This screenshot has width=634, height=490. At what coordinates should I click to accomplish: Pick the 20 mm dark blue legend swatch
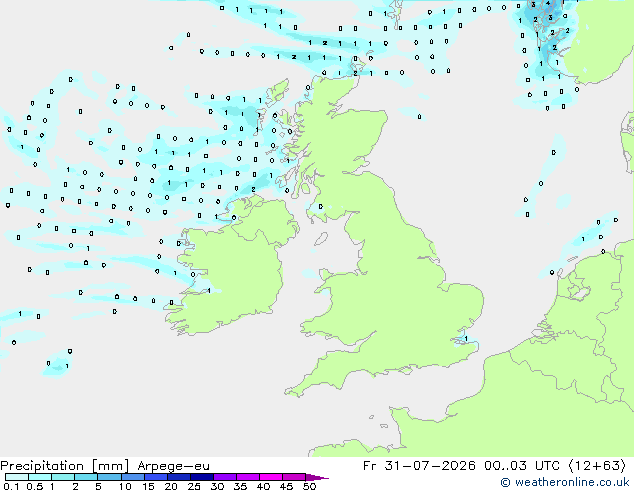point(178,477)
